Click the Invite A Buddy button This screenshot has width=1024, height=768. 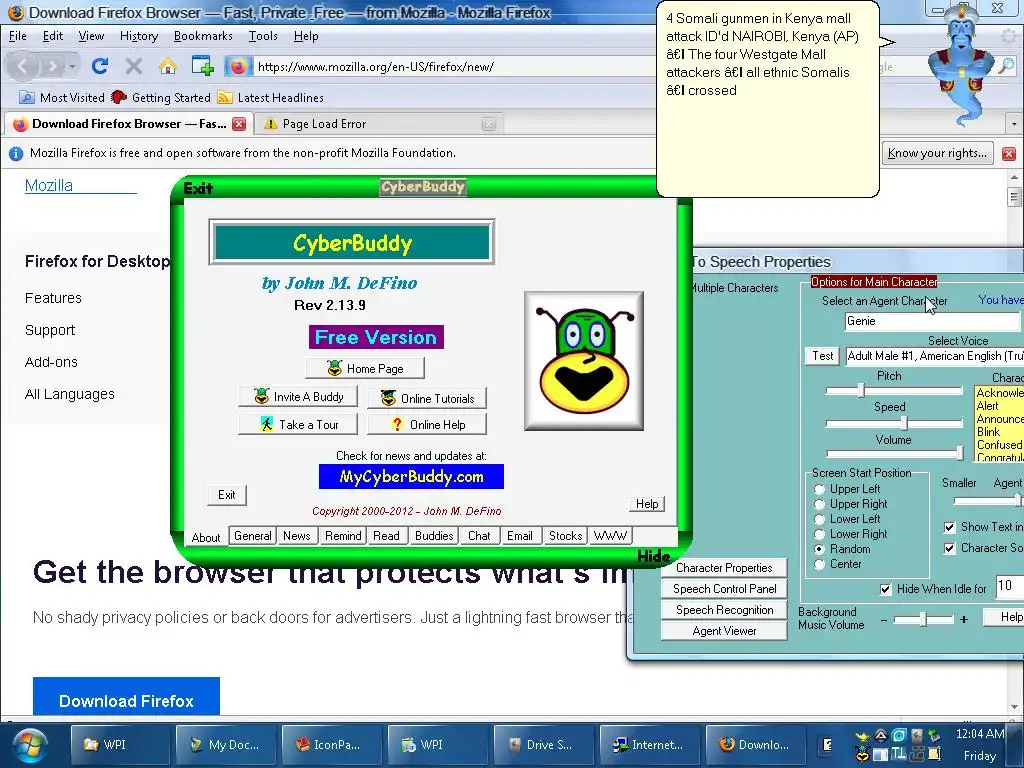pos(298,396)
